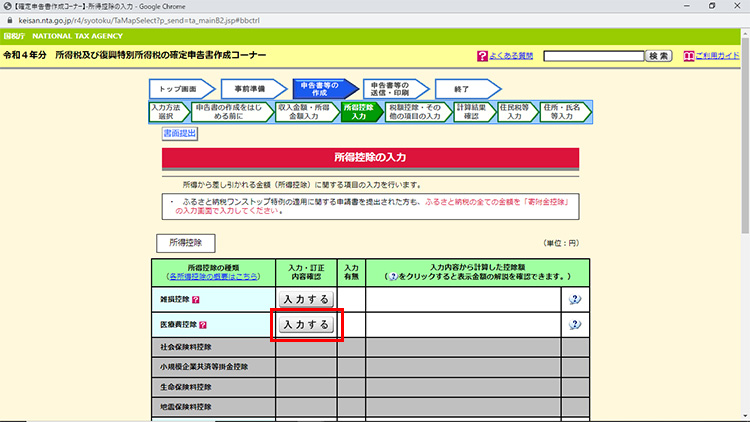Click the help icon beside 医療費控除
The image size is (750, 422).
(x=202, y=325)
